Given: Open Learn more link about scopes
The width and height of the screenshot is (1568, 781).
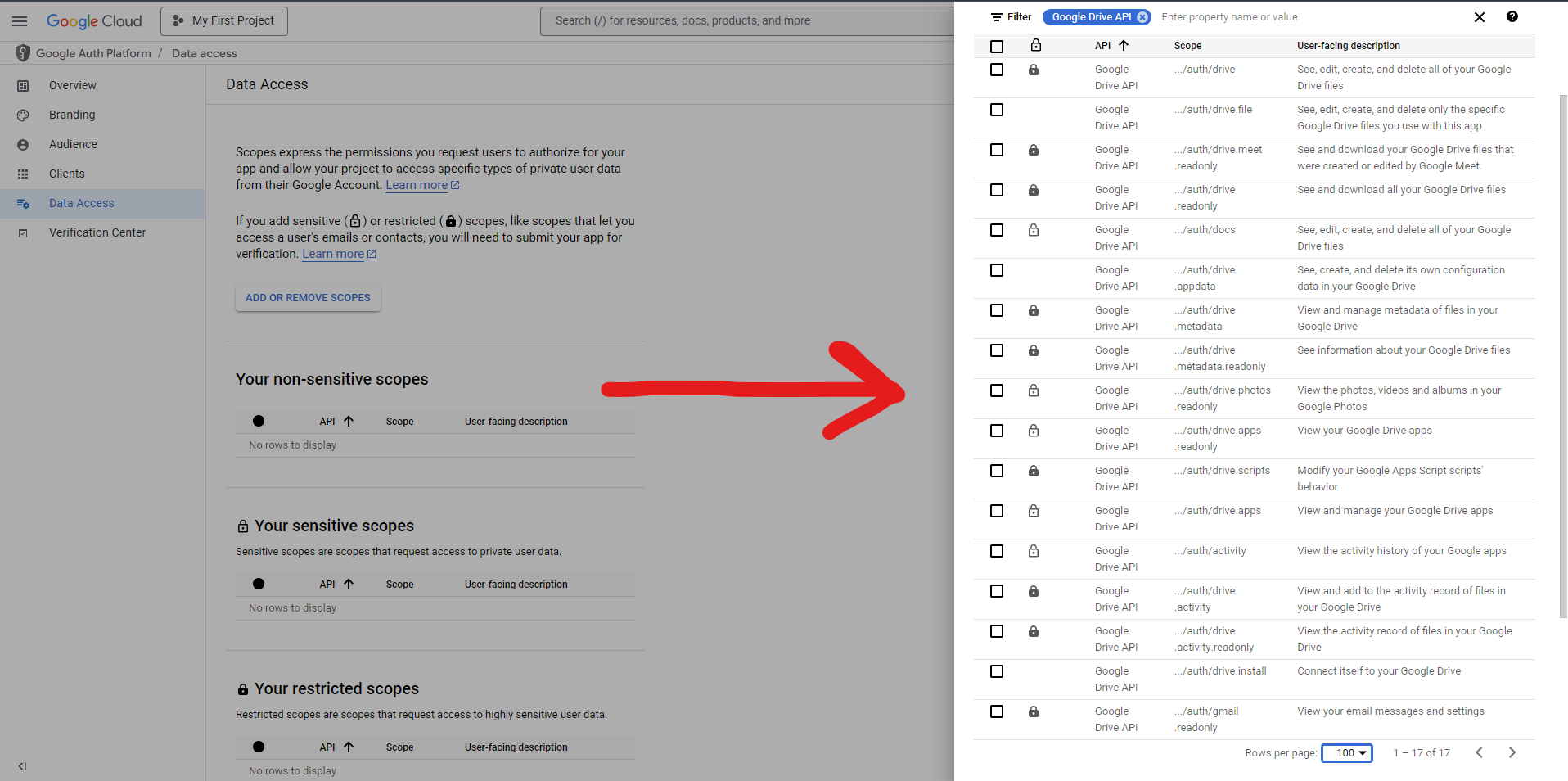Looking at the screenshot, I should coord(422,186).
